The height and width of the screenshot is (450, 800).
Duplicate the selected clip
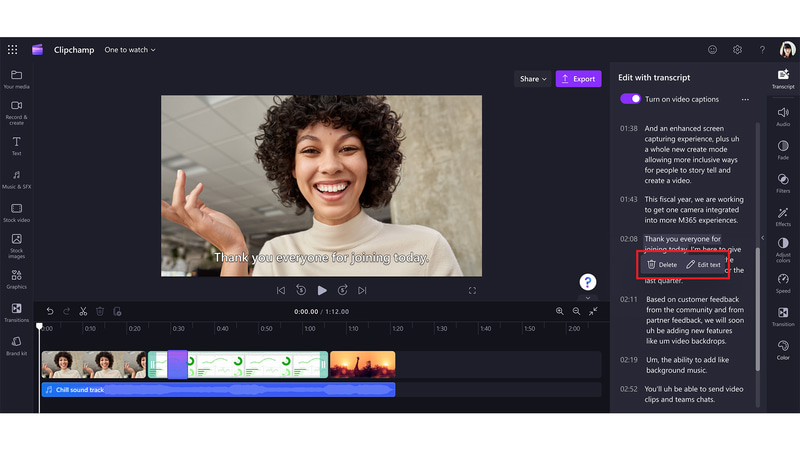pos(117,311)
